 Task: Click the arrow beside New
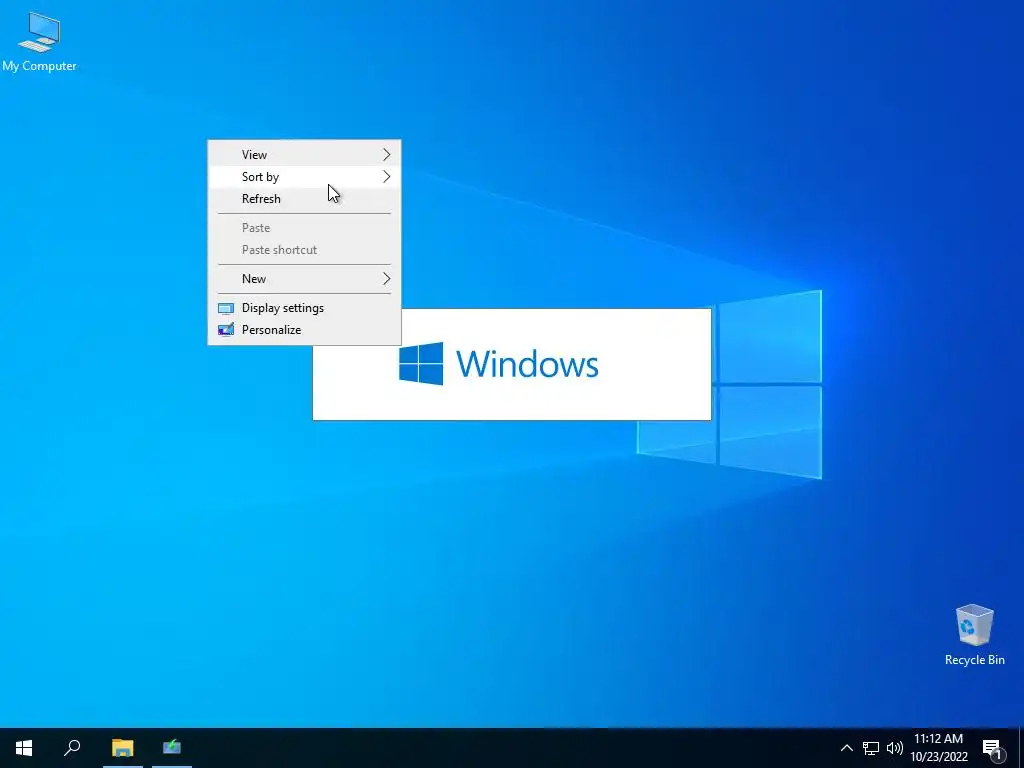[387, 279]
